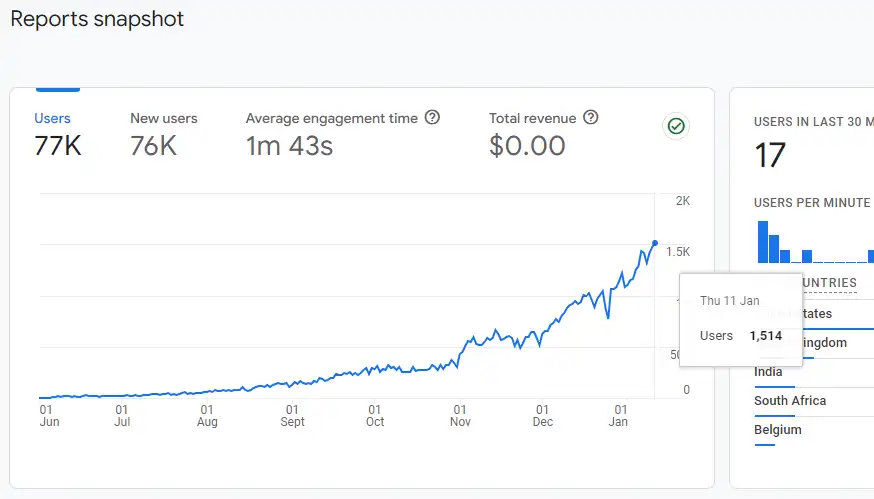Click the 2K label on the y-axis

click(683, 201)
